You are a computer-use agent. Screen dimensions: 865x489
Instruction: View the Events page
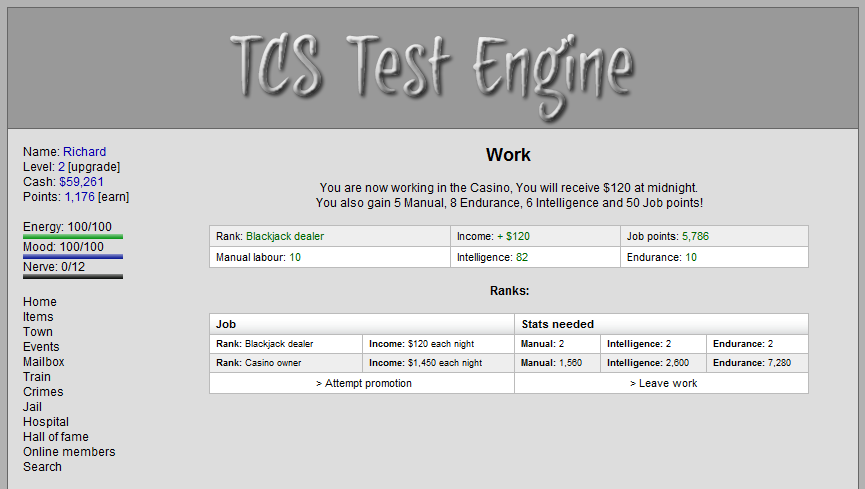pos(42,347)
